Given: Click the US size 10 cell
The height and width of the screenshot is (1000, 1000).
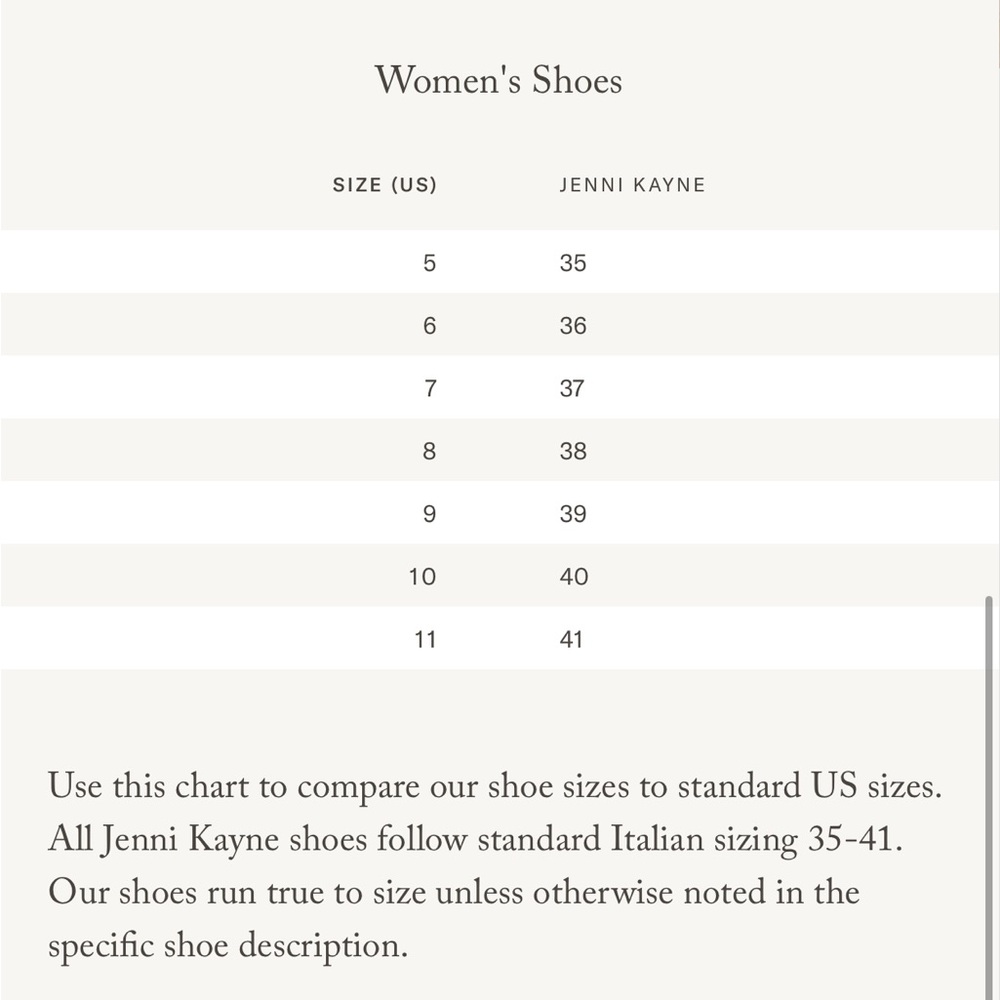Looking at the screenshot, I should coord(422,577).
